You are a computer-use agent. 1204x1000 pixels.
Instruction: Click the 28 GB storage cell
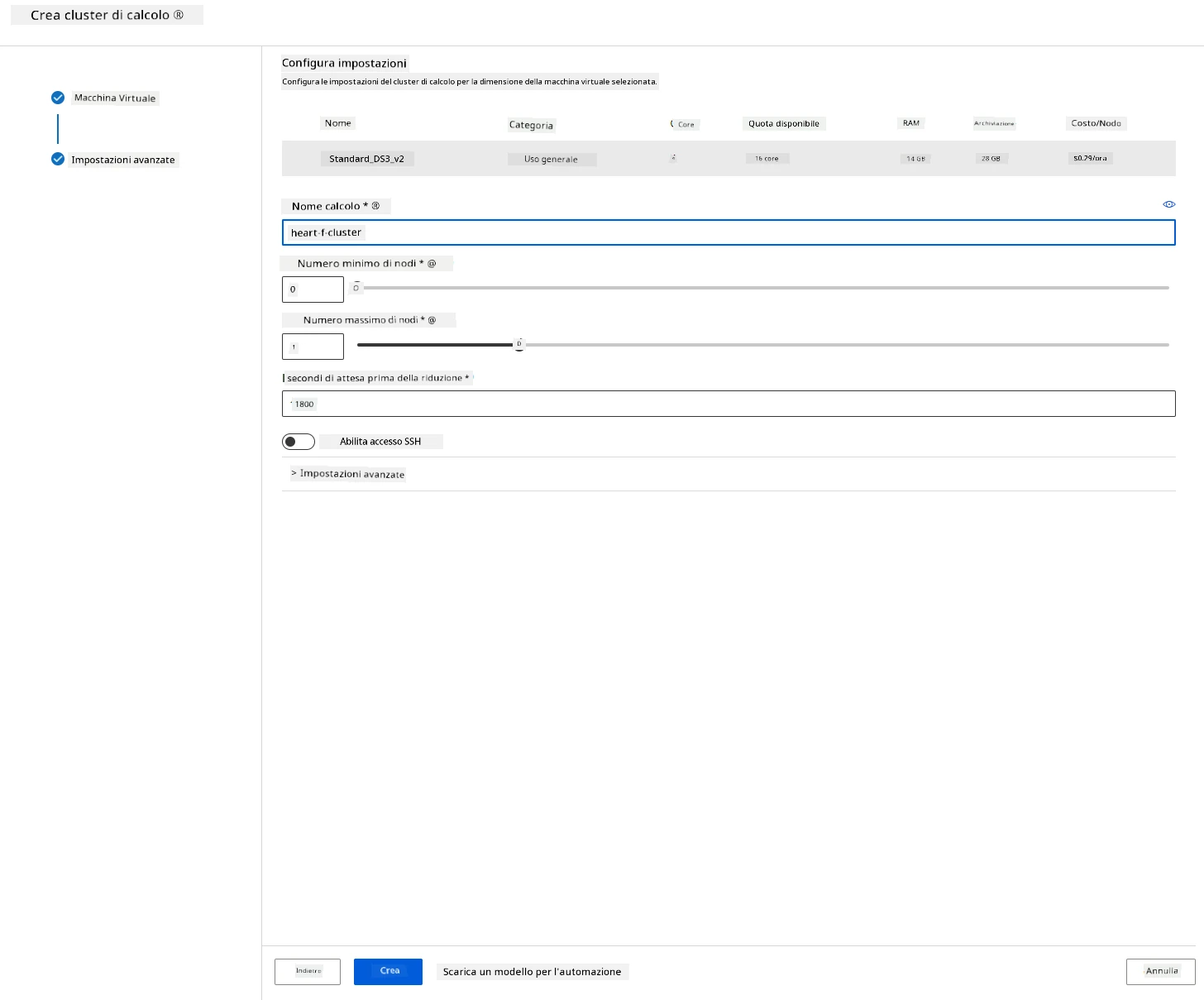click(x=991, y=159)
